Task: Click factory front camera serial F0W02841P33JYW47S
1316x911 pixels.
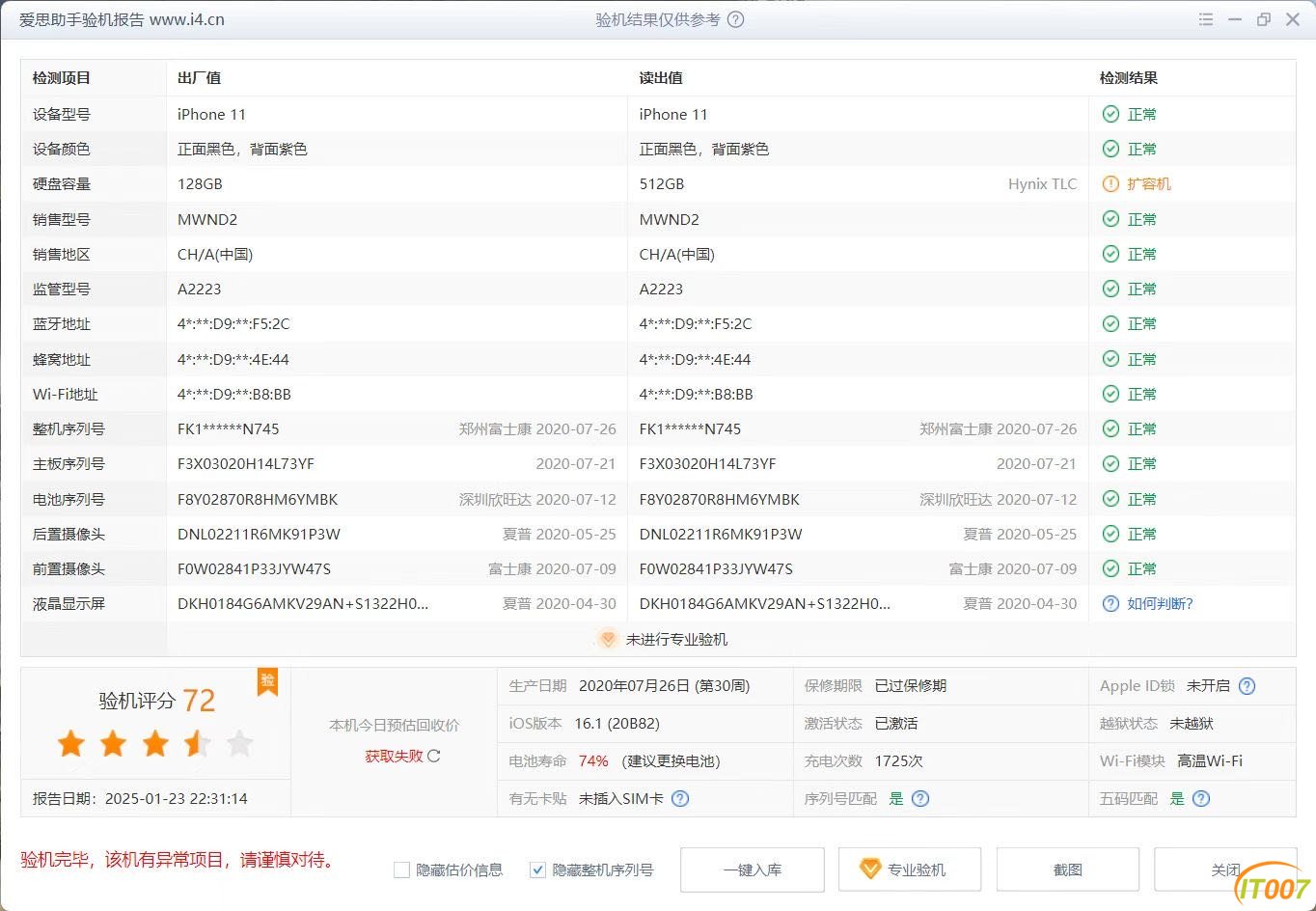Action: click(x=255, y=568)
